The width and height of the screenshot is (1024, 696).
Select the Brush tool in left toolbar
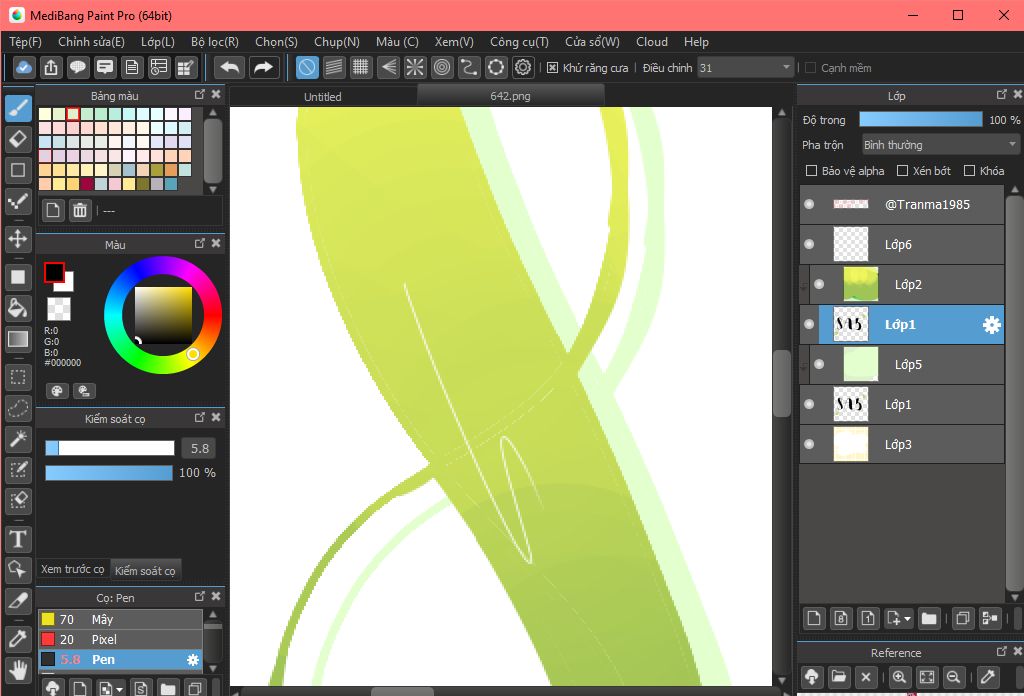18,108
